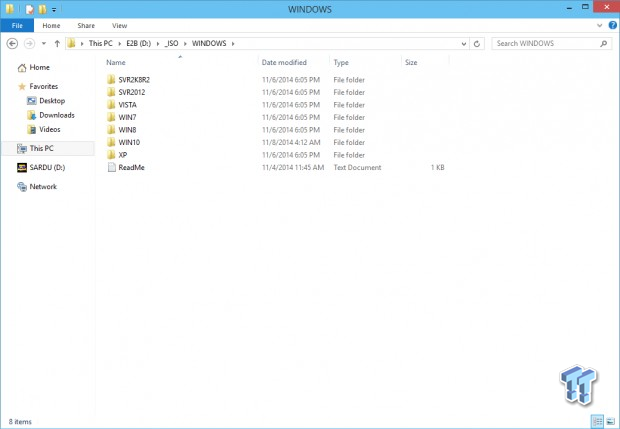
Task: Switch to the Home ribbon tab
Action: point(51,26)
